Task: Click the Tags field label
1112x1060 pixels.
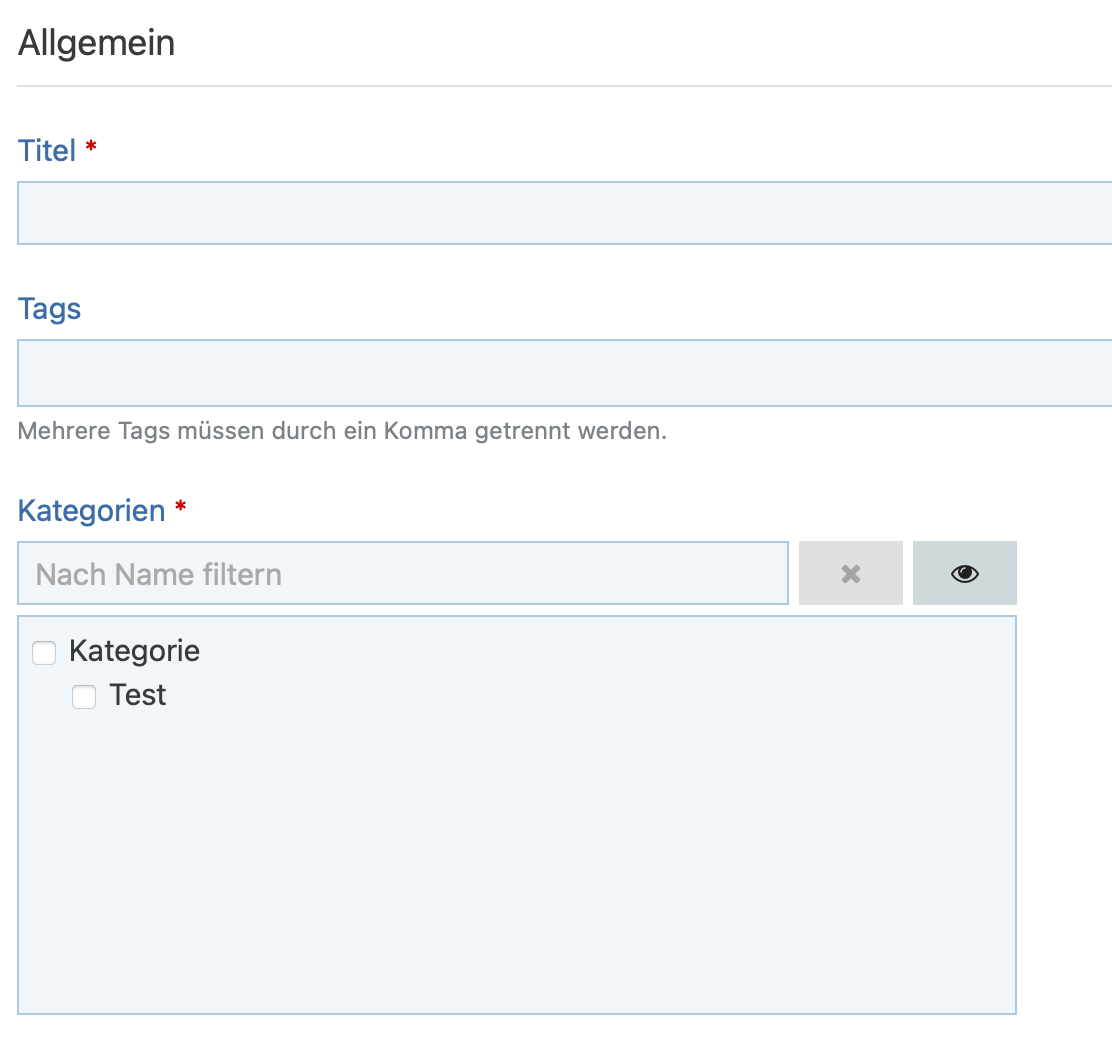Action: coord(49,309)
